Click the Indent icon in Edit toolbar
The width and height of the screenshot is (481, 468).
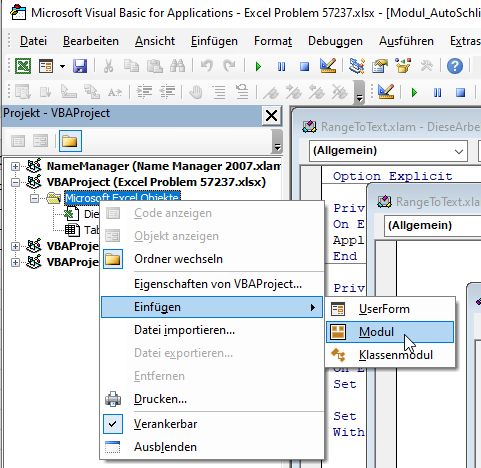pos(145,92)
